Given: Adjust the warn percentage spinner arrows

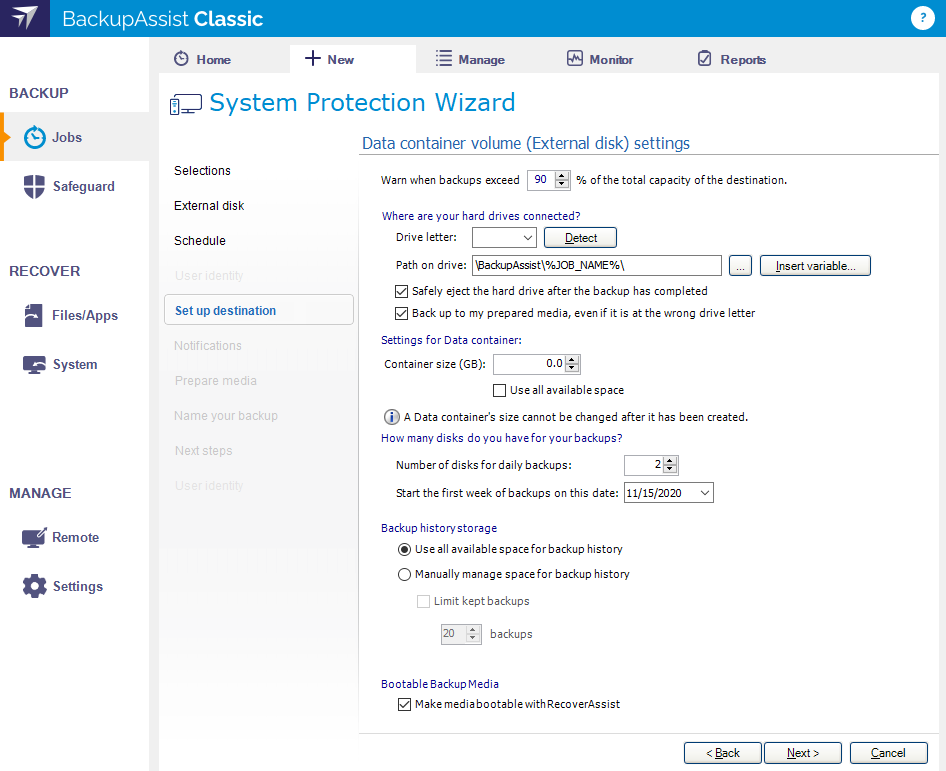Looking at the screenshot, I should click(x=562, y=180).
